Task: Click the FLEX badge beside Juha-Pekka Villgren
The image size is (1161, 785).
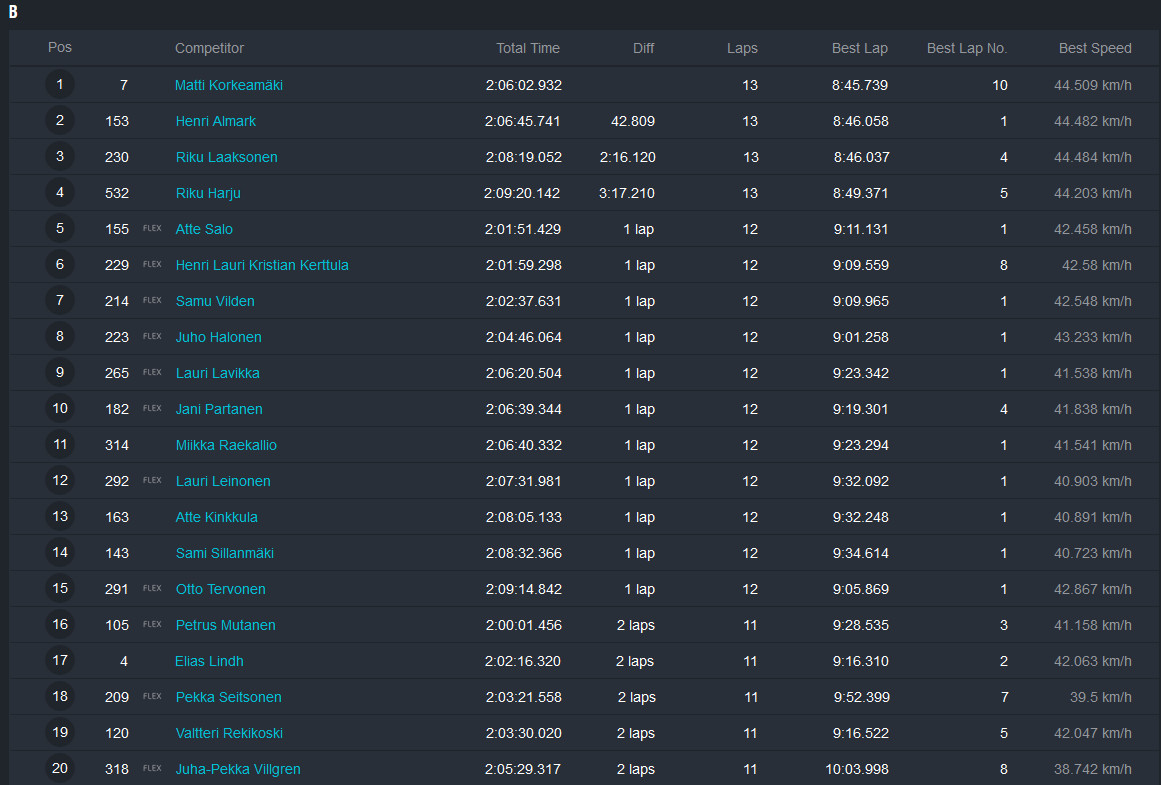Action: [x=152, y=768]
